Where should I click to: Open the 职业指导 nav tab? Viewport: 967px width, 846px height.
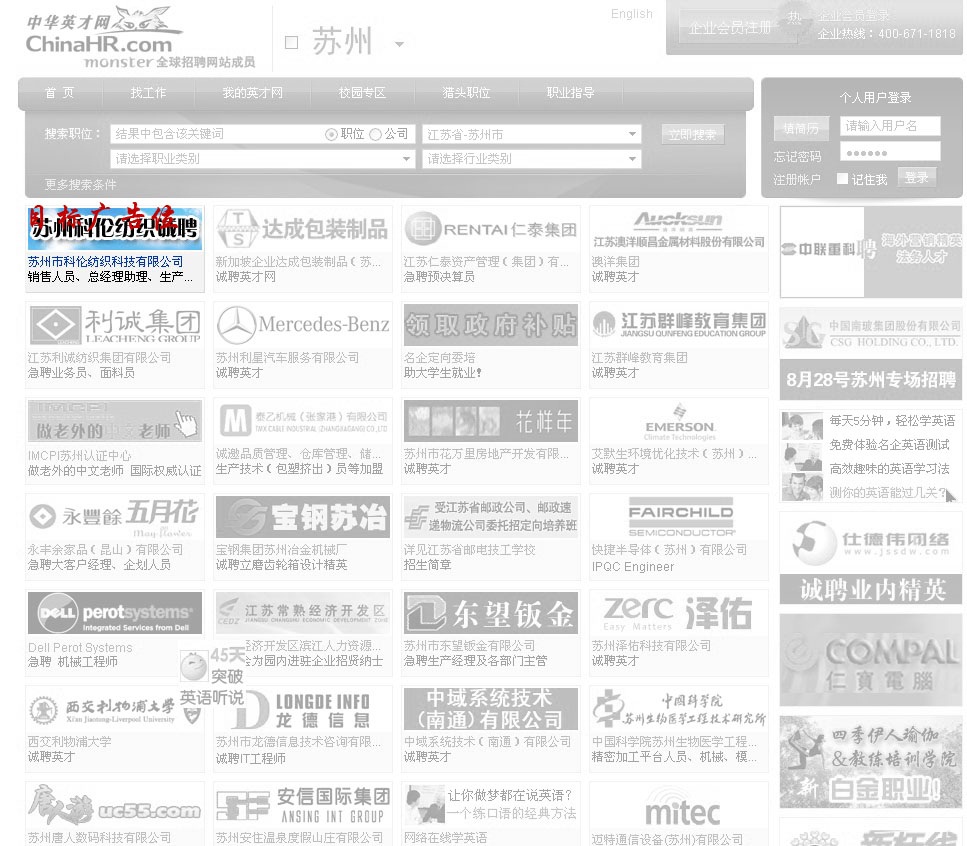(570, 92)
